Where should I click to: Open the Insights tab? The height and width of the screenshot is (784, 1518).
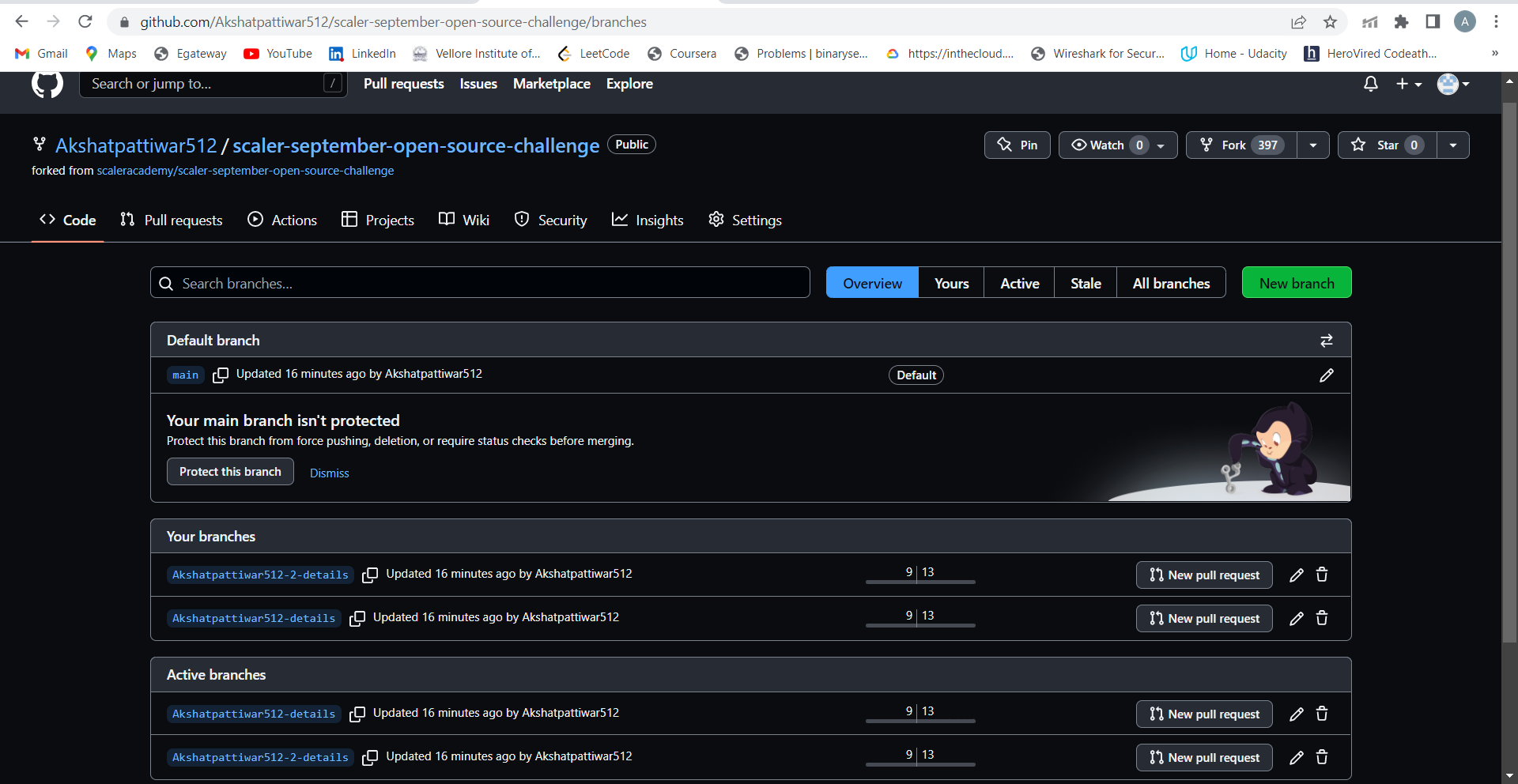click(648, 220)
